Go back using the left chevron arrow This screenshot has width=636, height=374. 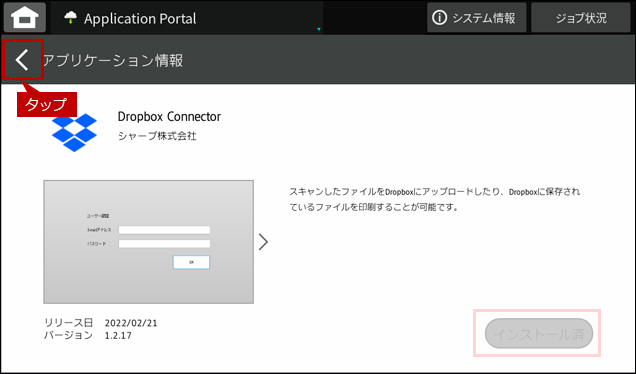22,60
